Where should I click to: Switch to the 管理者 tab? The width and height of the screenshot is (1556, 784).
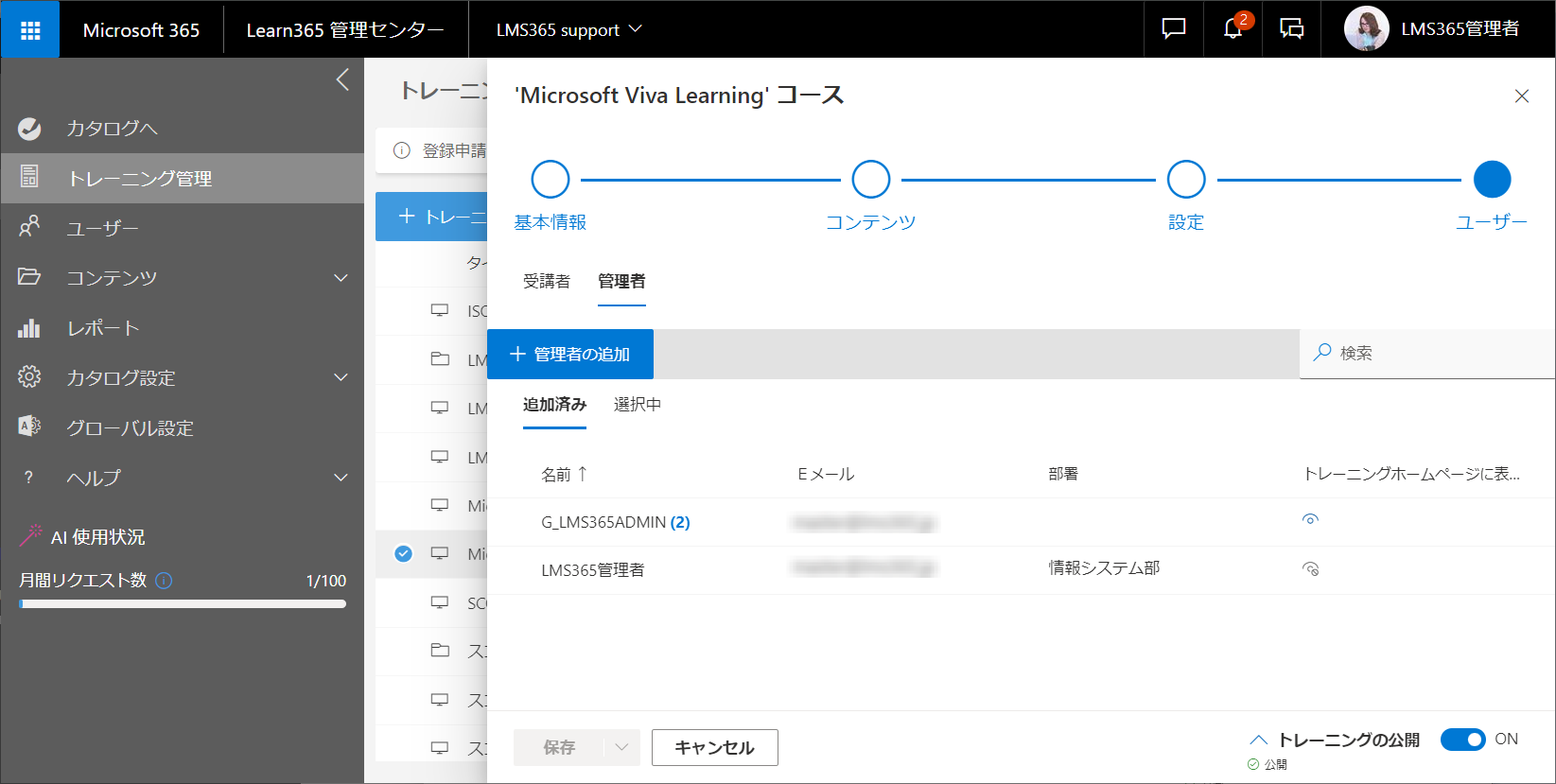click(621, 281)
